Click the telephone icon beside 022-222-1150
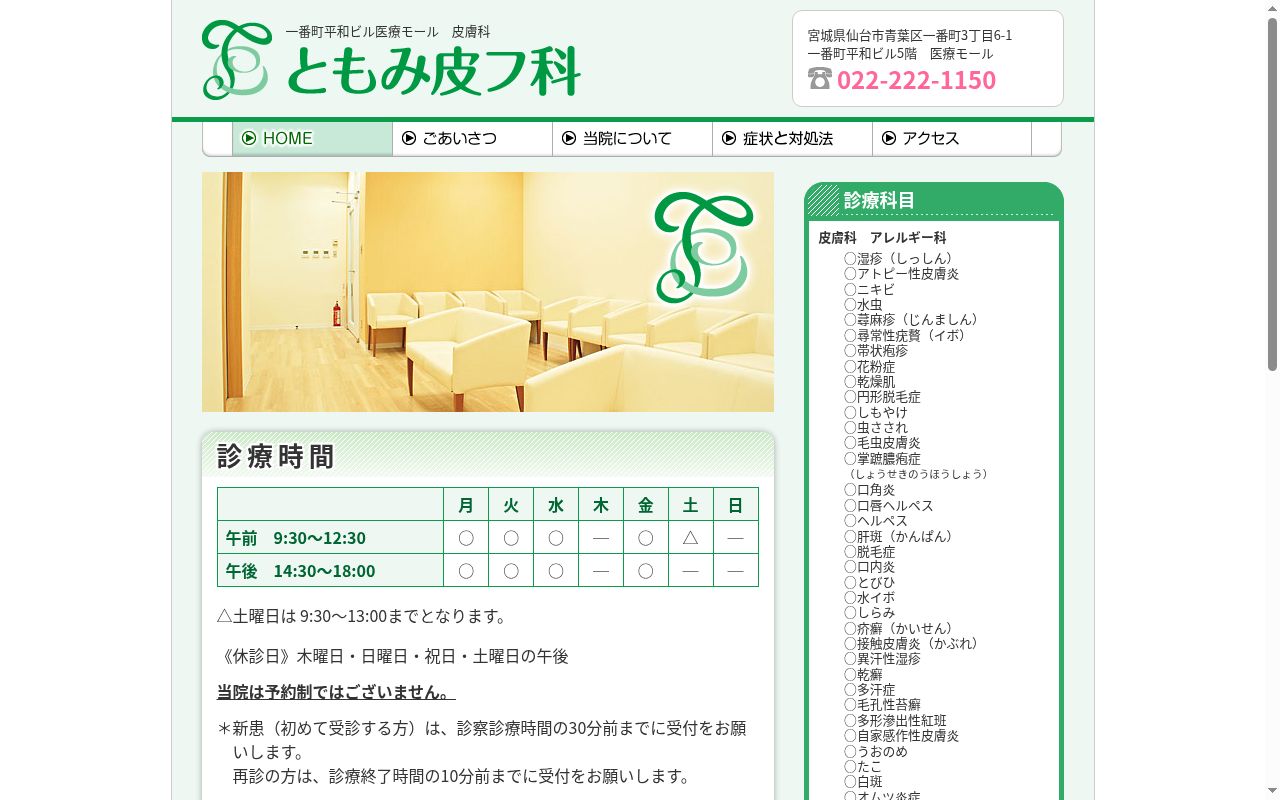 coord(820,79)
